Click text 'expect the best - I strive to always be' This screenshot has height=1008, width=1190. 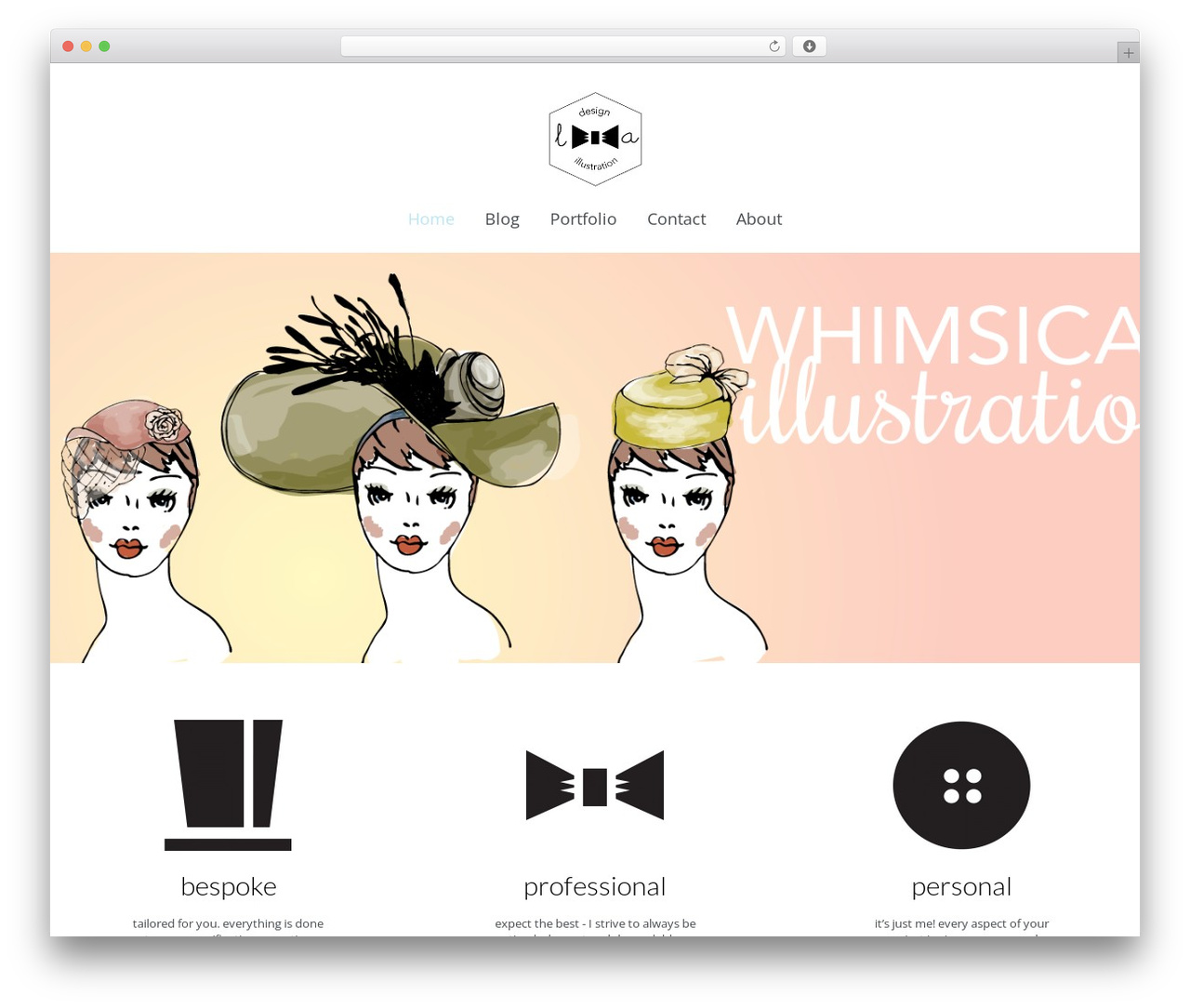[x=595, y=923]
